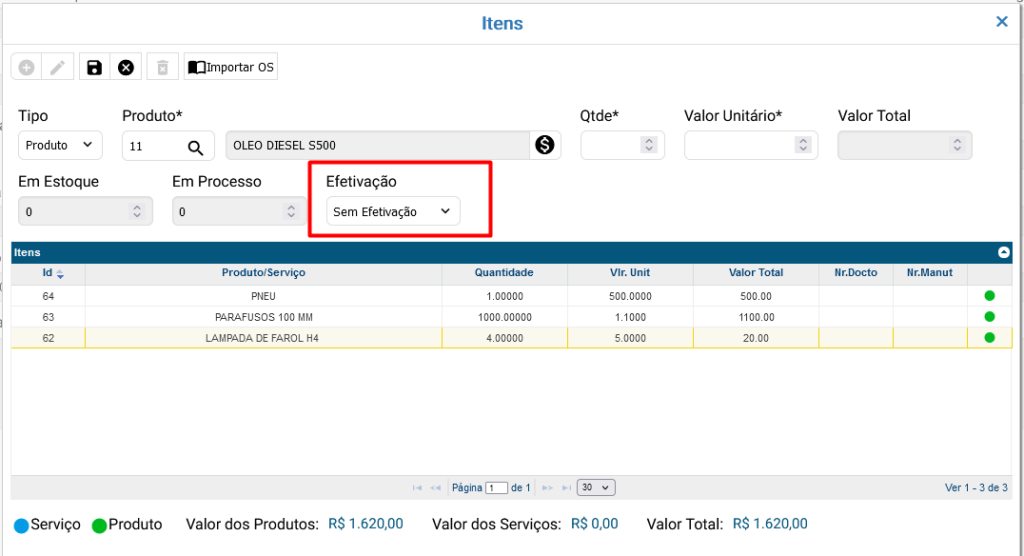The width and height of the screenshot is (1024, 556).
Task: Click the save floppy disk icon
Action: point(94,68)
